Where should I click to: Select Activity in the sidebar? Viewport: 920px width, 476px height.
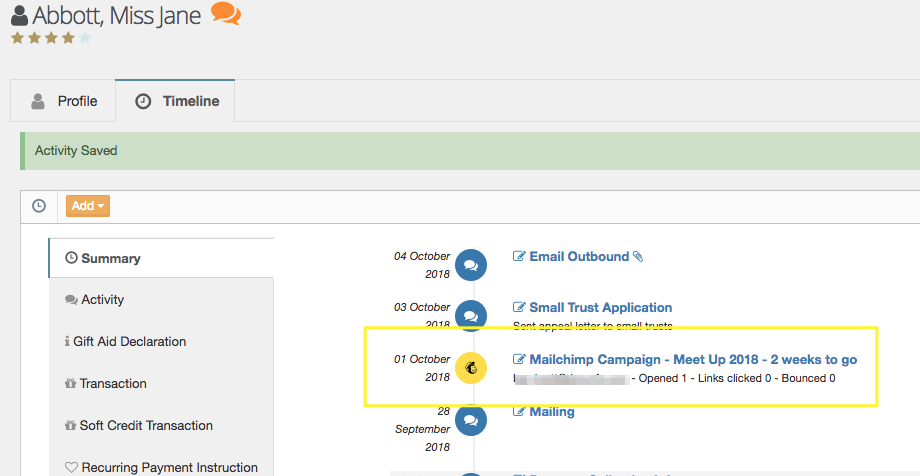(102, 300)
